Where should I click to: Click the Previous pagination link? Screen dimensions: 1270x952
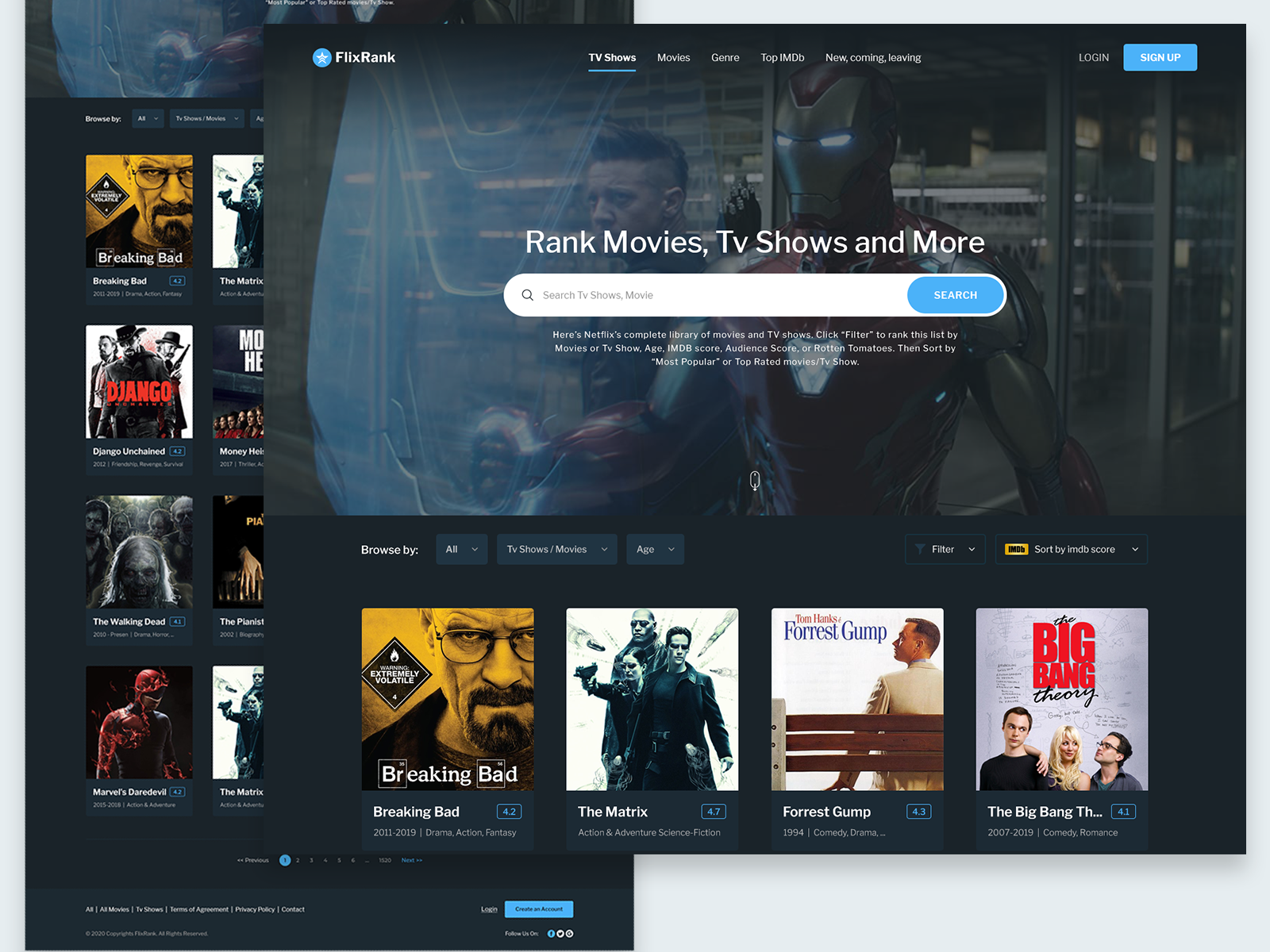coord(253,861)
